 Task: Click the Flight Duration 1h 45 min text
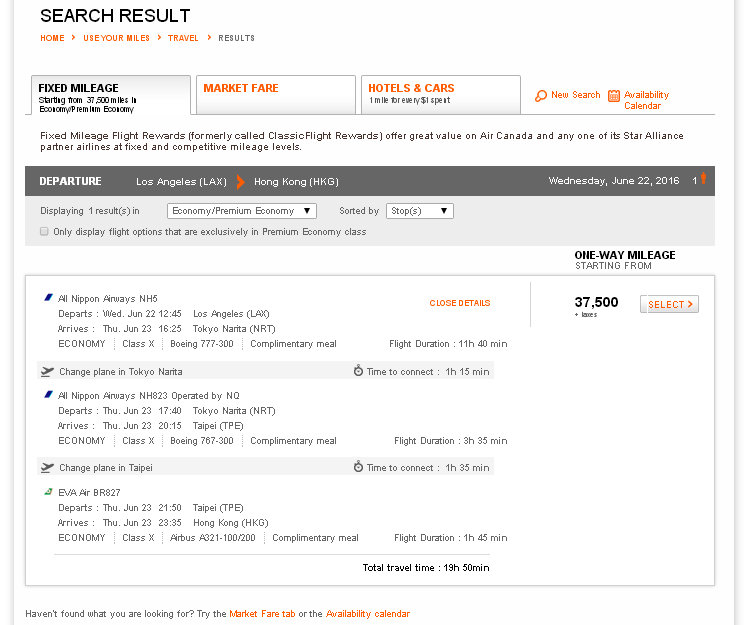[x=451, y=538]
